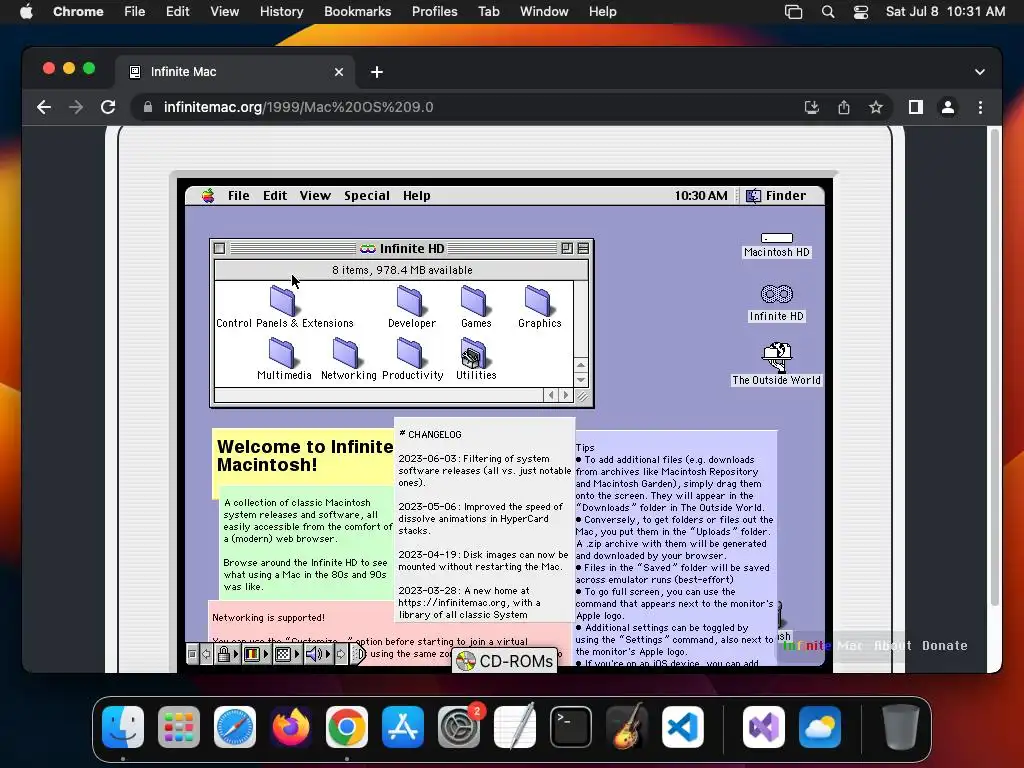Select the Macintosh HD desktop drive

click(x=776, y=245)
